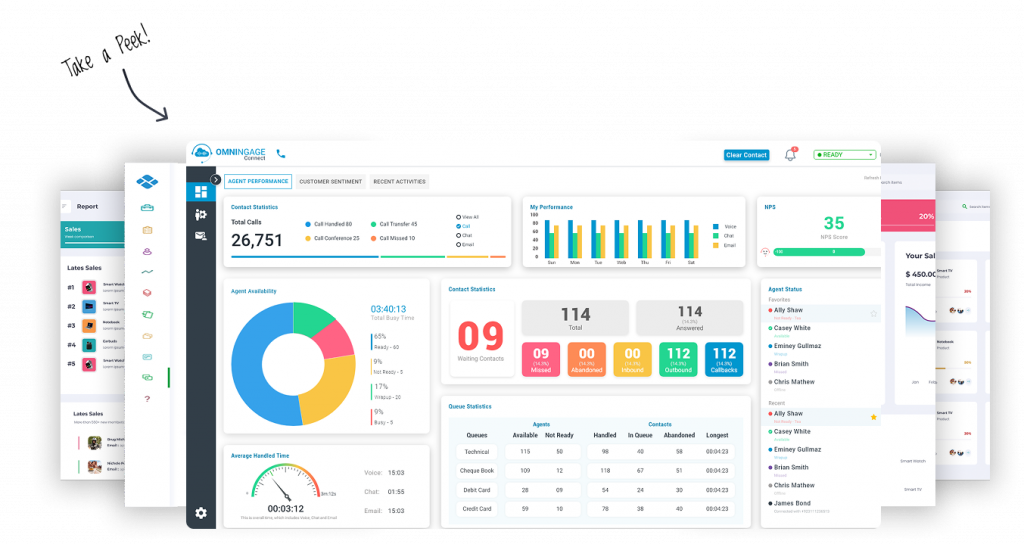The image size is (1024, 544).
Task: Select the Email radio option
Action: pyautogui.click(x=458, y=246)
